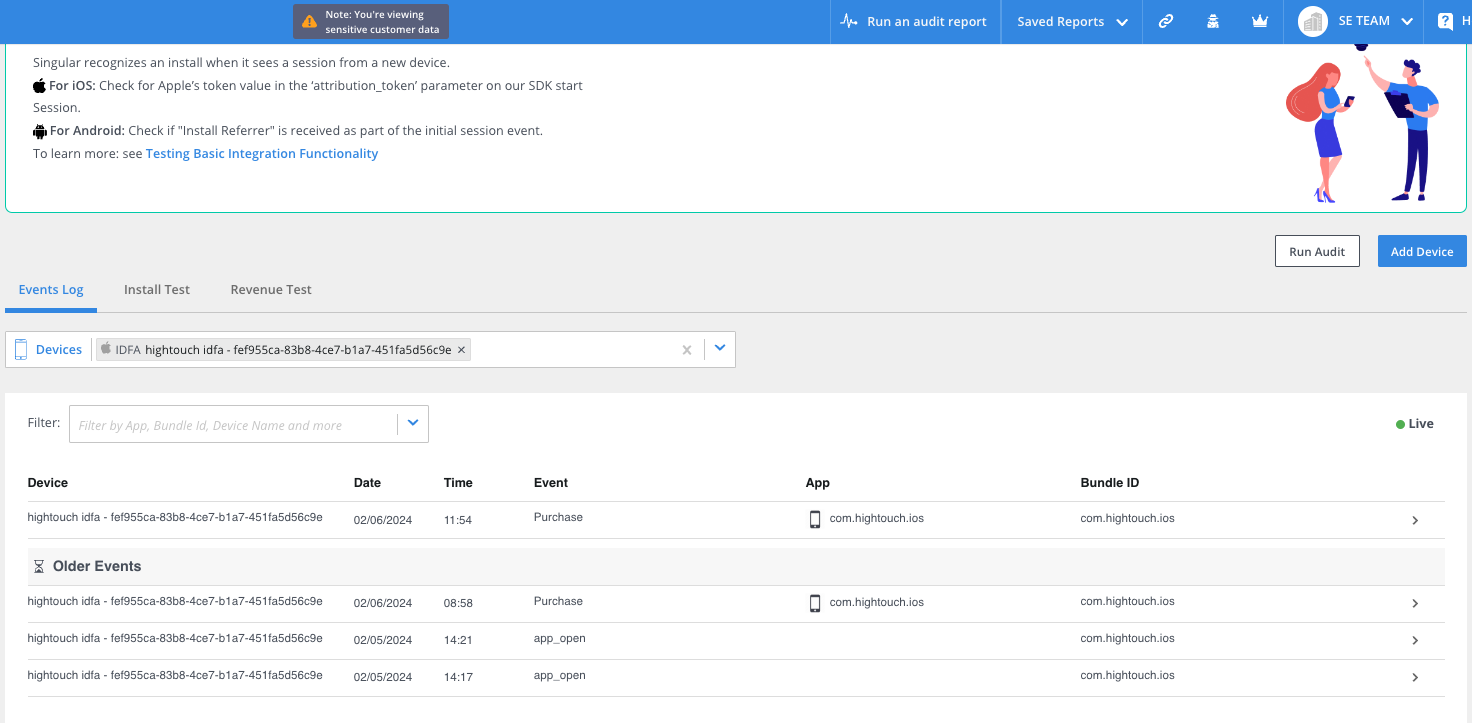Image resolution: width=1472 pixels, height=723 pixels.
Task: Click the SE TEAM building avatar icon
Action: (1312, 21)
